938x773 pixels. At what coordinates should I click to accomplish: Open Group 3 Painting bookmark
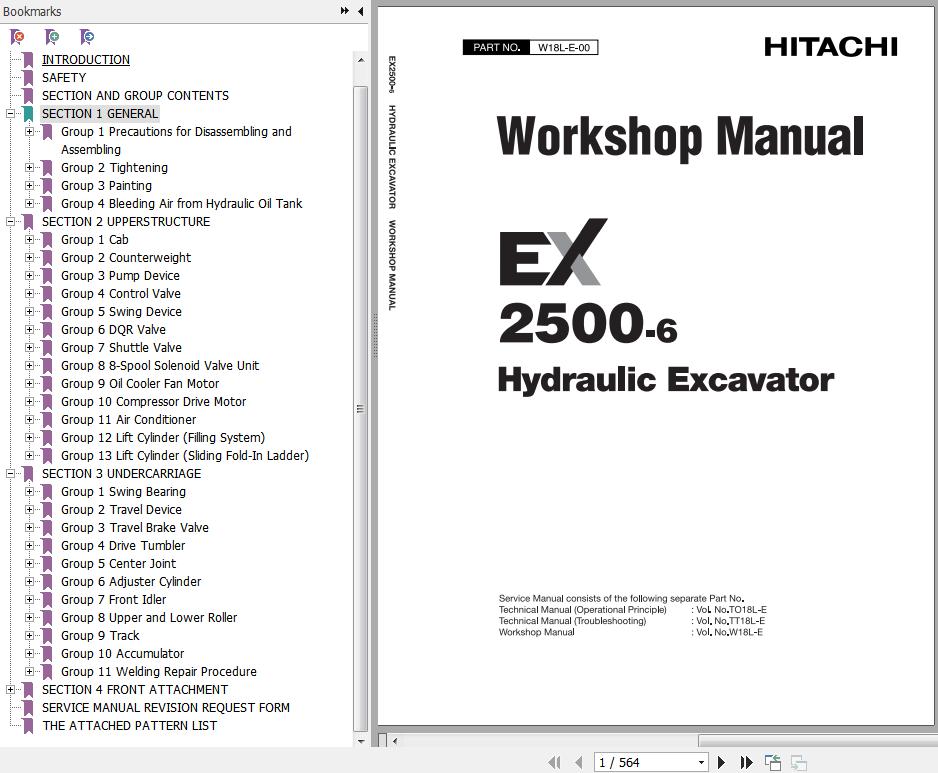(x=106, y=185)
